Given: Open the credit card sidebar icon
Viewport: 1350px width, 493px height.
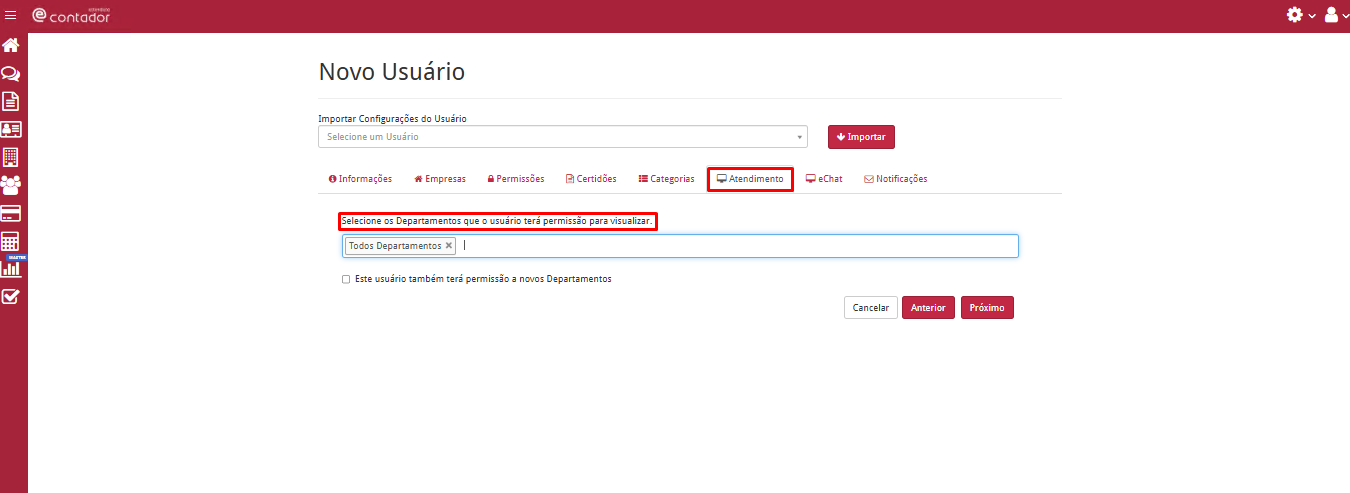Looking at the screenshot, I should [x=11, y=213].
